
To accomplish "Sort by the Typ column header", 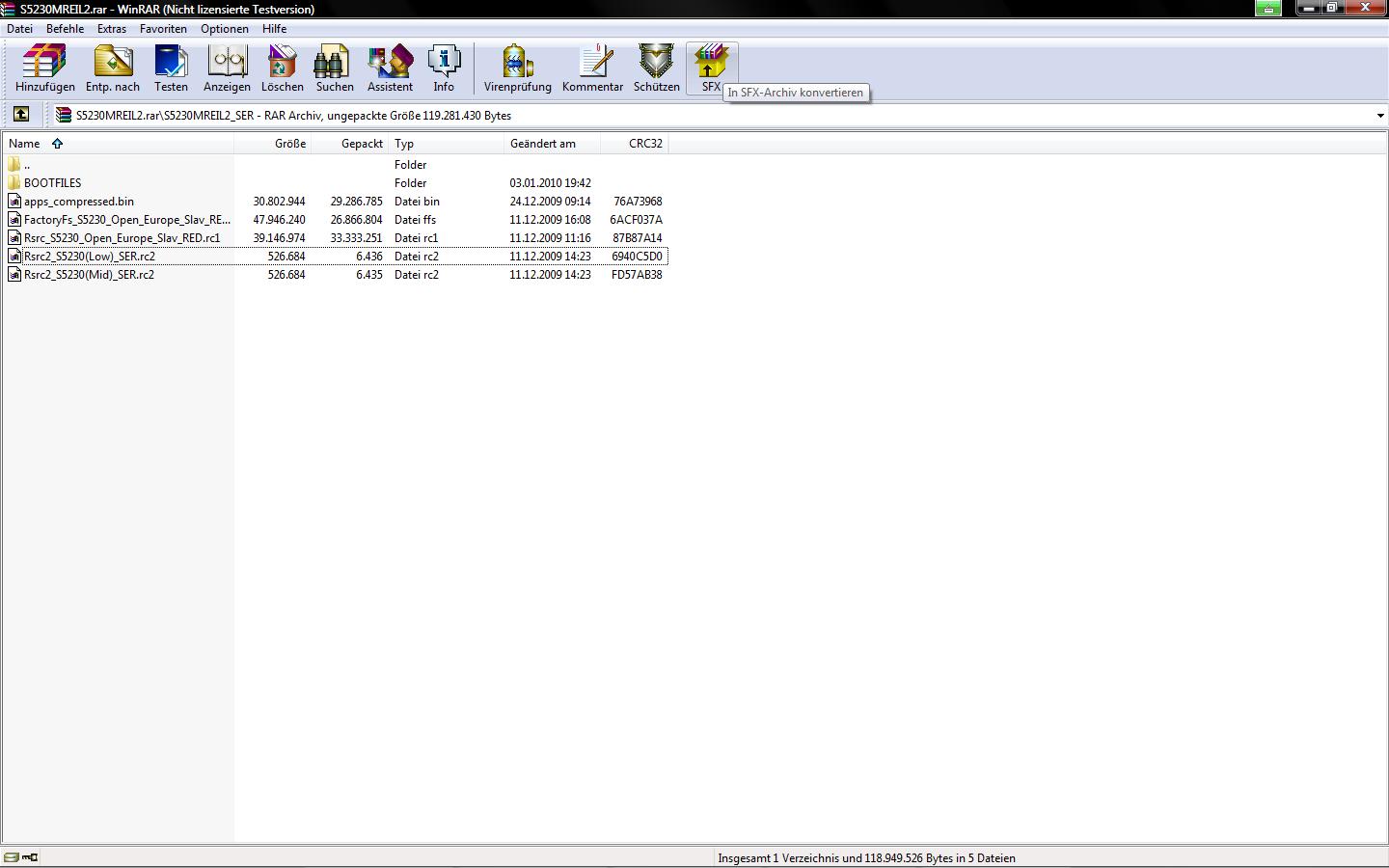I will pos(446,144).
